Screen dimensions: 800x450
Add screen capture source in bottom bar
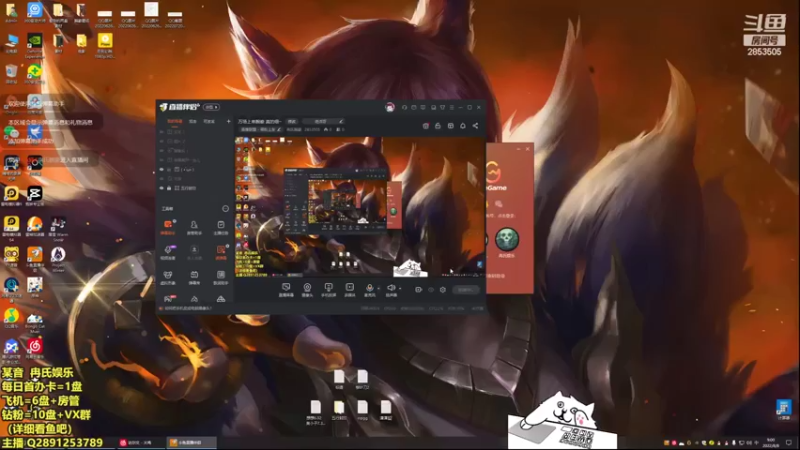point(286,289)
